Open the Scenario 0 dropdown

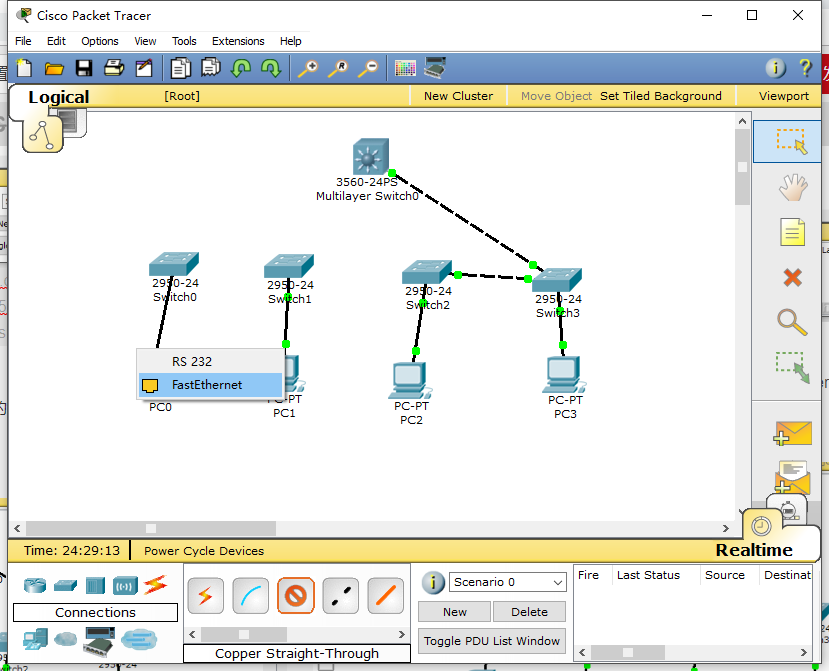point(508,582)
